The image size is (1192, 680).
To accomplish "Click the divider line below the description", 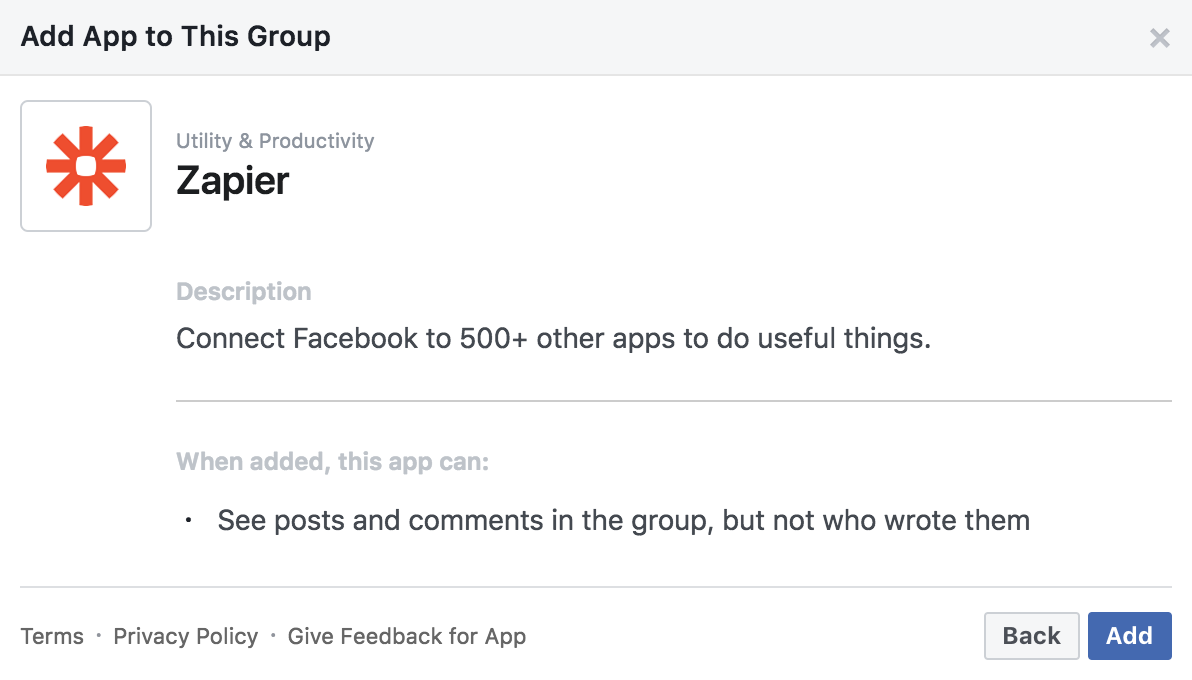I will (673, 401).
